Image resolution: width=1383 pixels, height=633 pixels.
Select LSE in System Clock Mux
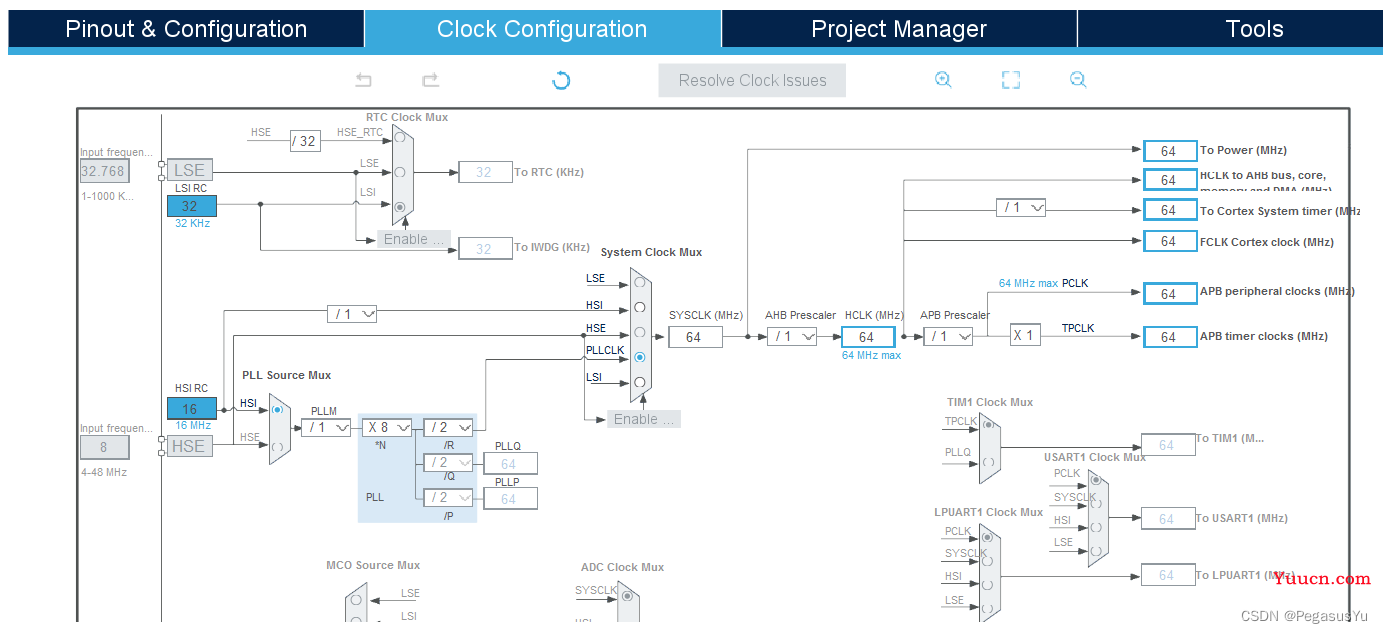tap(640, 282)
